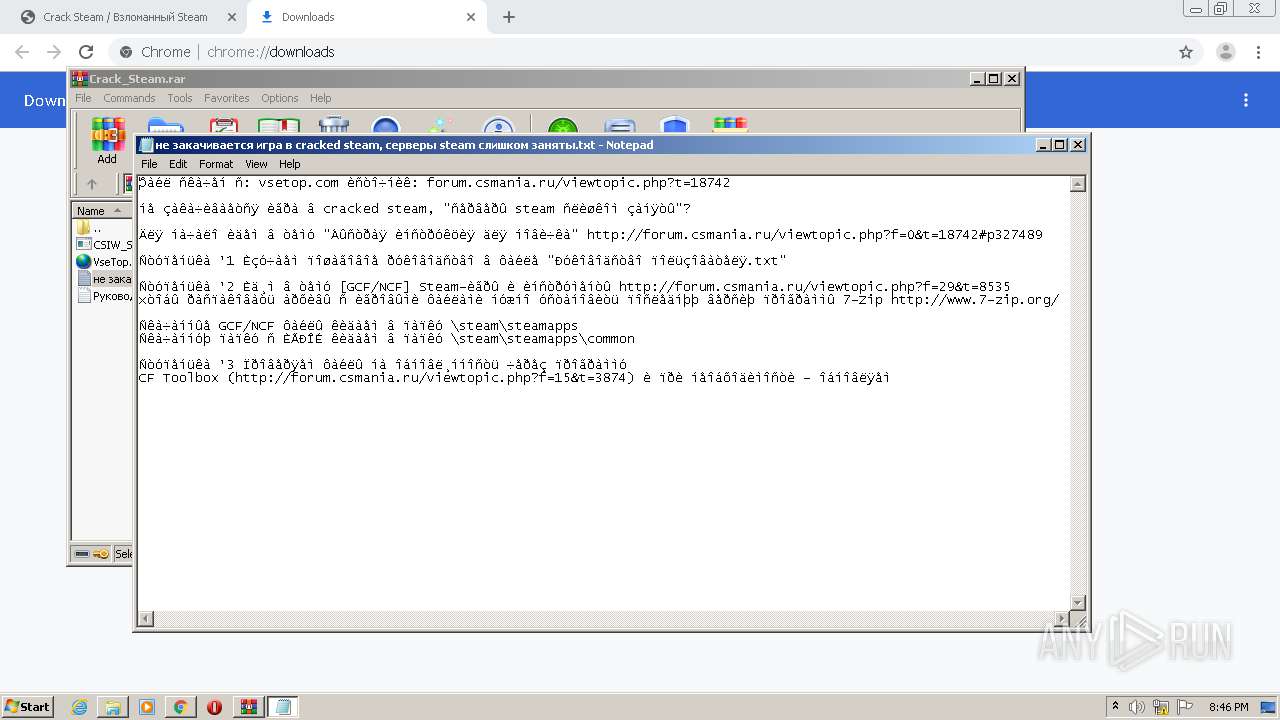This screenshot has height=720, width=1280.
Task: Go up one level in WinRAR
Action: coord(92,184)
